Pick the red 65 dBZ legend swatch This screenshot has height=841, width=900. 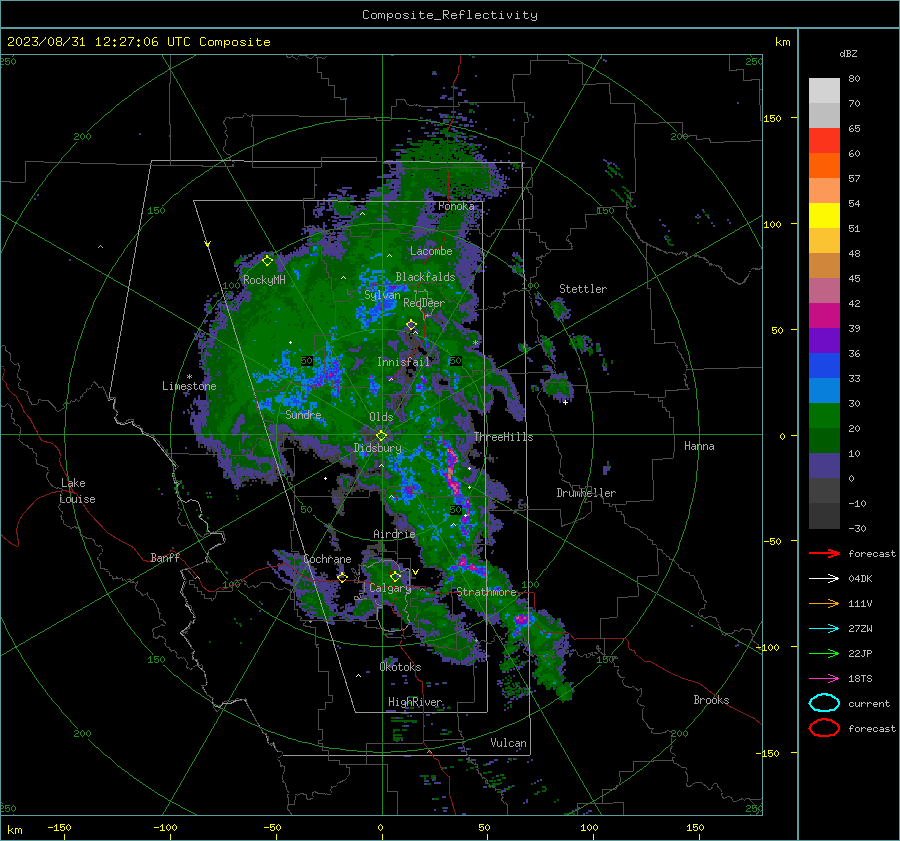point(824,140)
